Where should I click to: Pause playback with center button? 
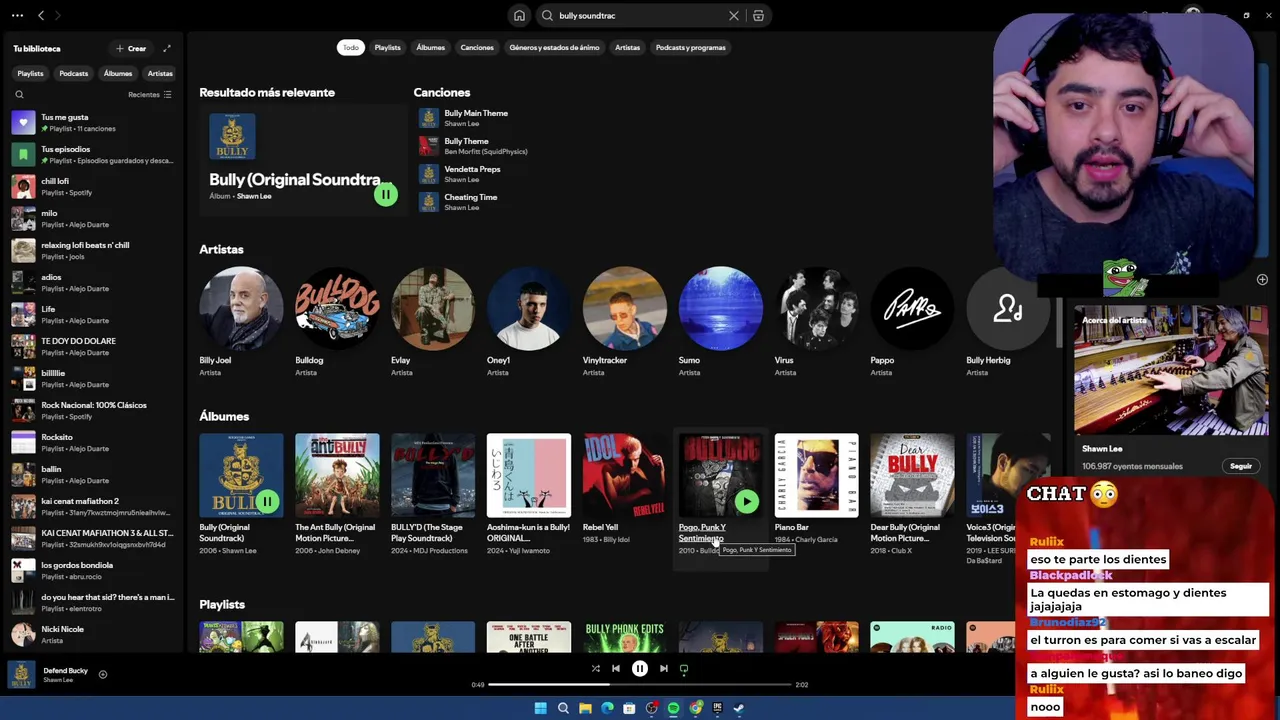[x=640, y=668]
